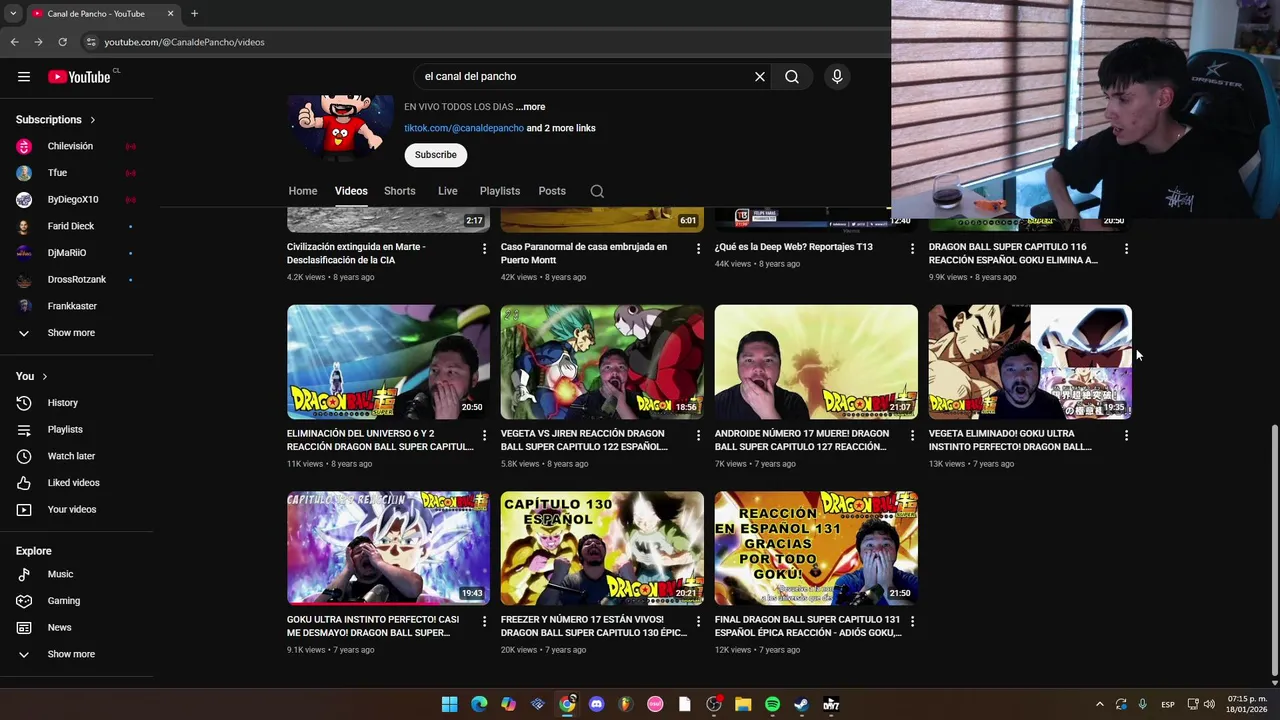This screenshot has width=1280, height=720.
Task: Open options for Eliminación del Universo 6 video
Action: 485,435
